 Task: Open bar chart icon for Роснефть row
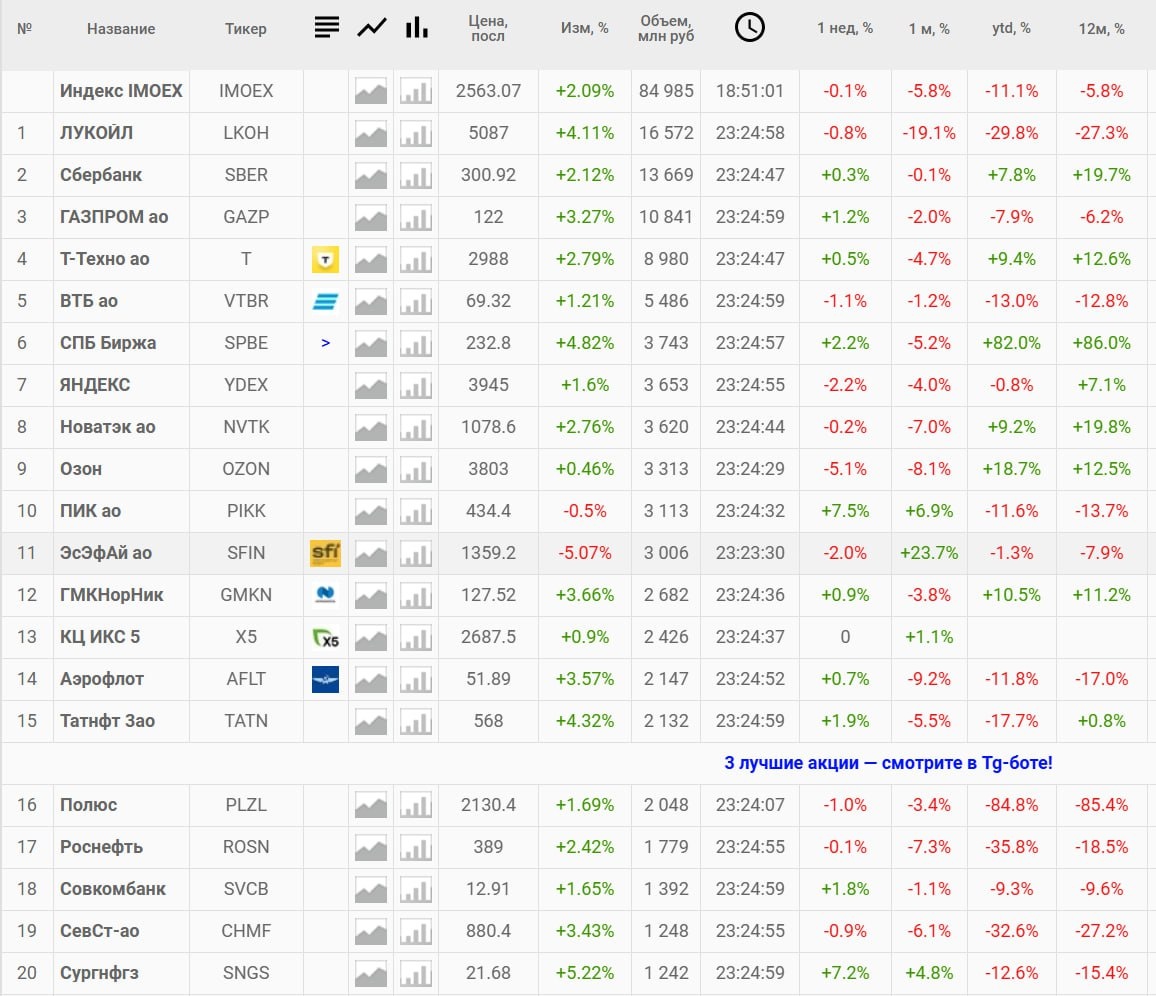coord(416,849)
